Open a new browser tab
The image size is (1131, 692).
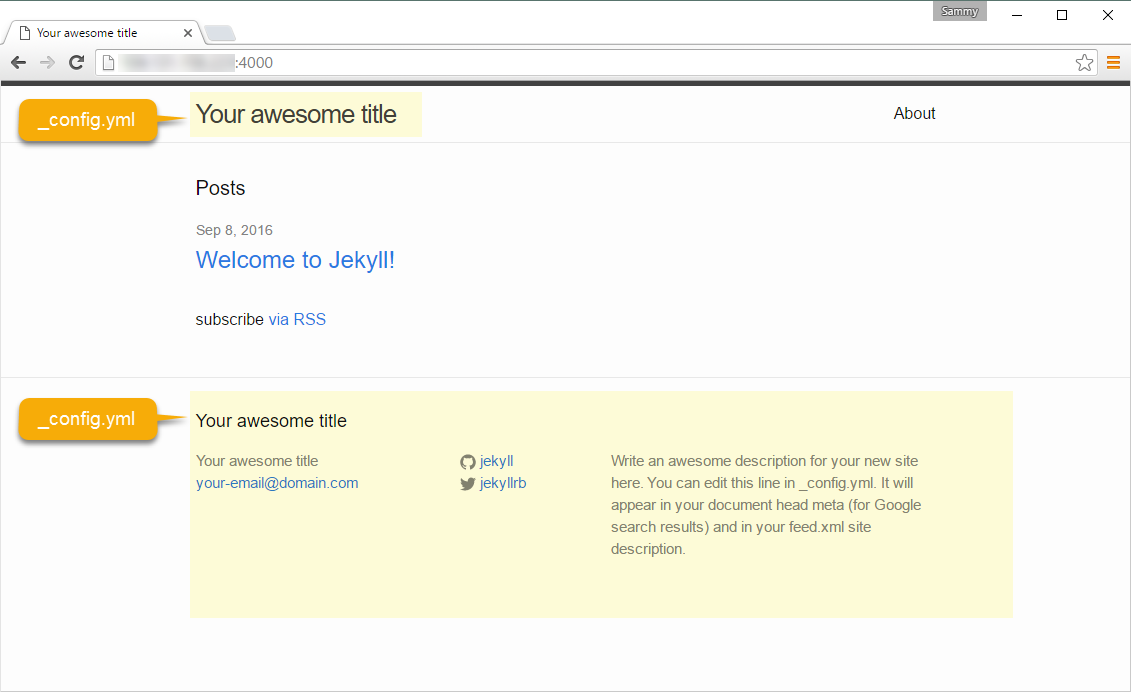pyautogui.click(x=220, y=33)
